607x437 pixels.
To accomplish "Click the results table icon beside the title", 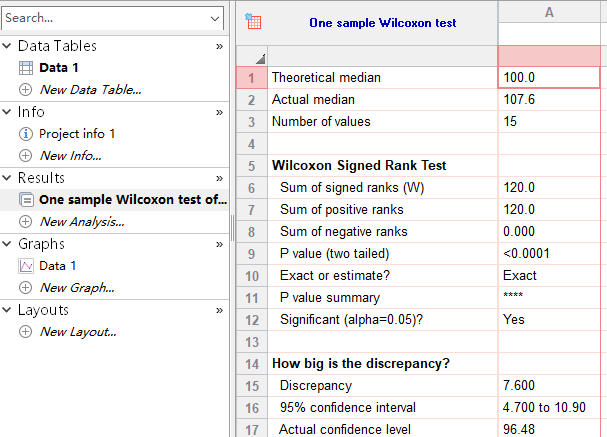I will point(253,22).
